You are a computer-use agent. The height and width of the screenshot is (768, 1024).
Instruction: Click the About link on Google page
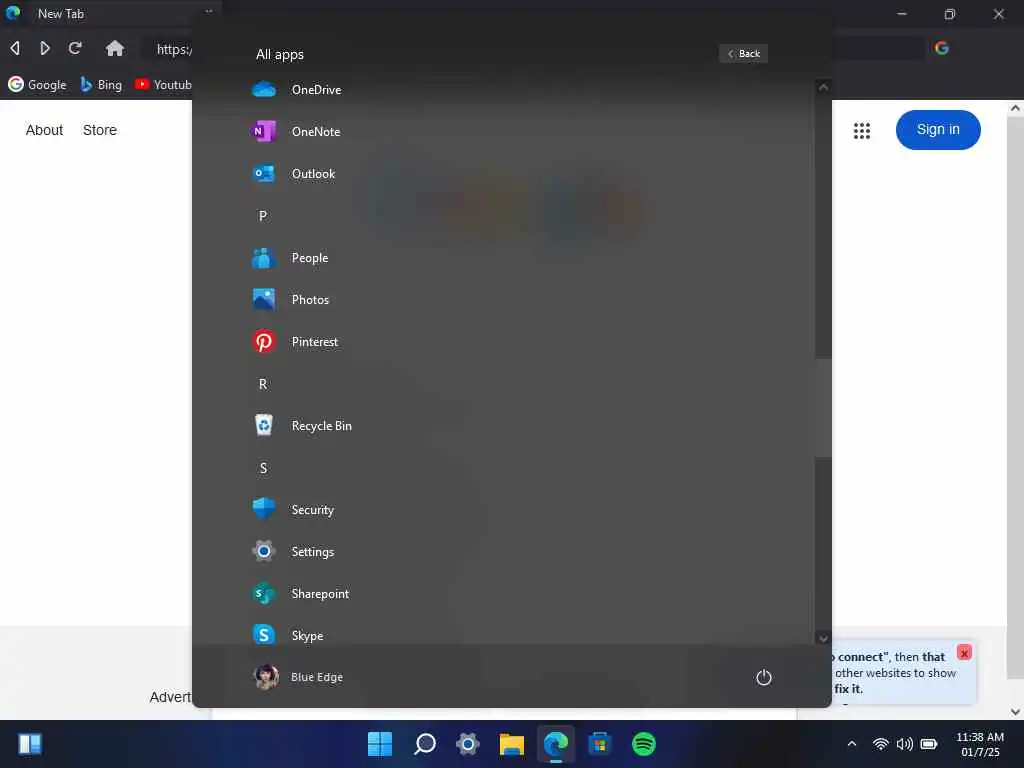point(44,130)
